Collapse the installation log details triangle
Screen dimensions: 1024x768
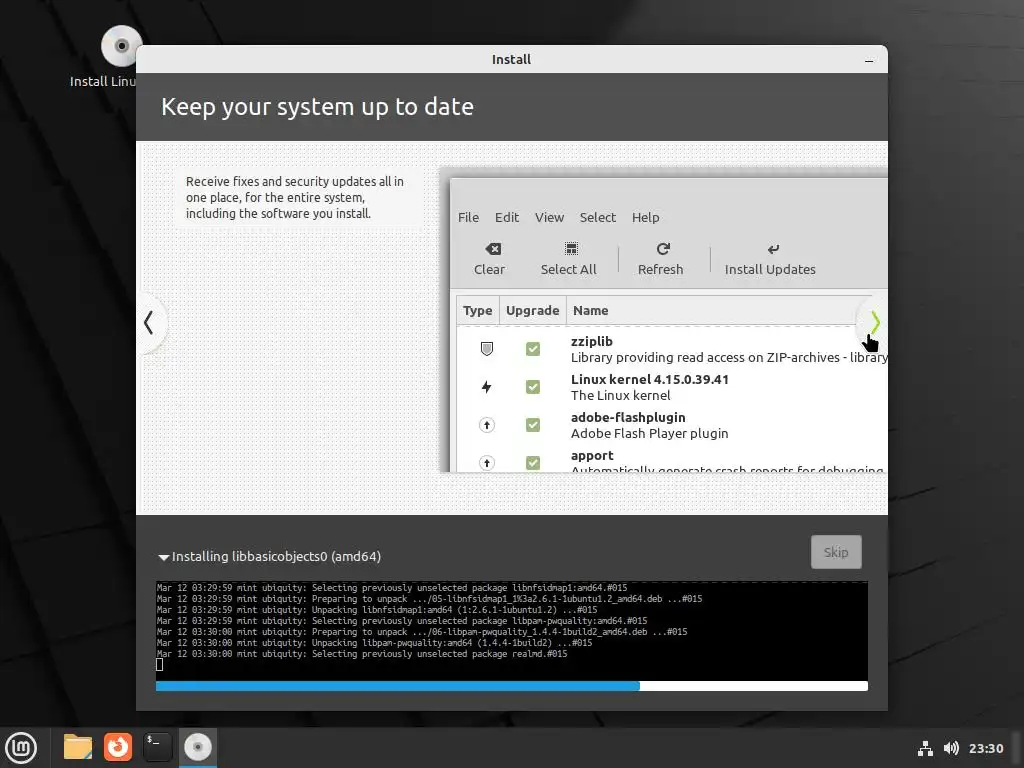[163, 557]
